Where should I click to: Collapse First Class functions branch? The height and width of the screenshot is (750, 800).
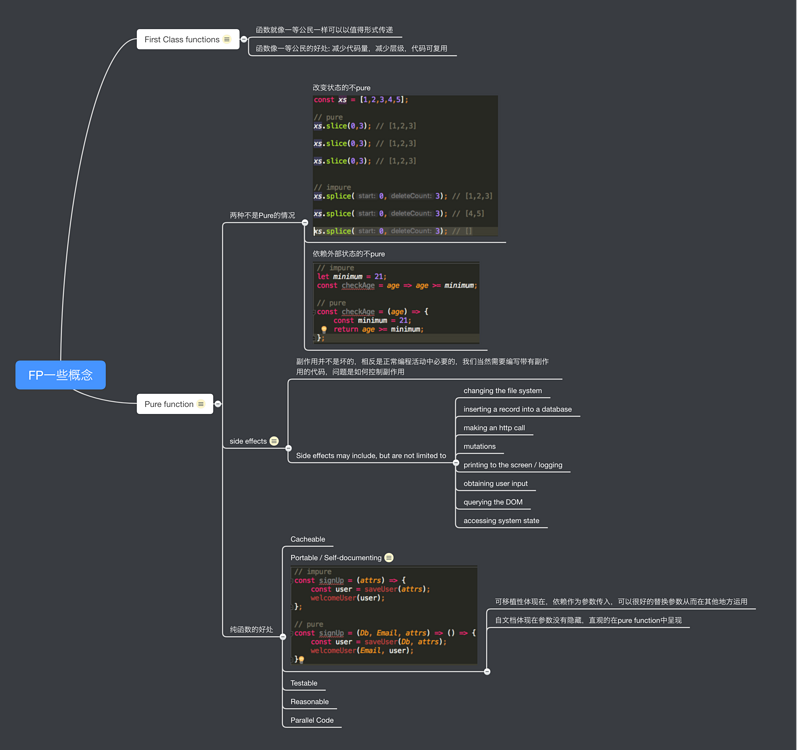click(x=244, y=39)
